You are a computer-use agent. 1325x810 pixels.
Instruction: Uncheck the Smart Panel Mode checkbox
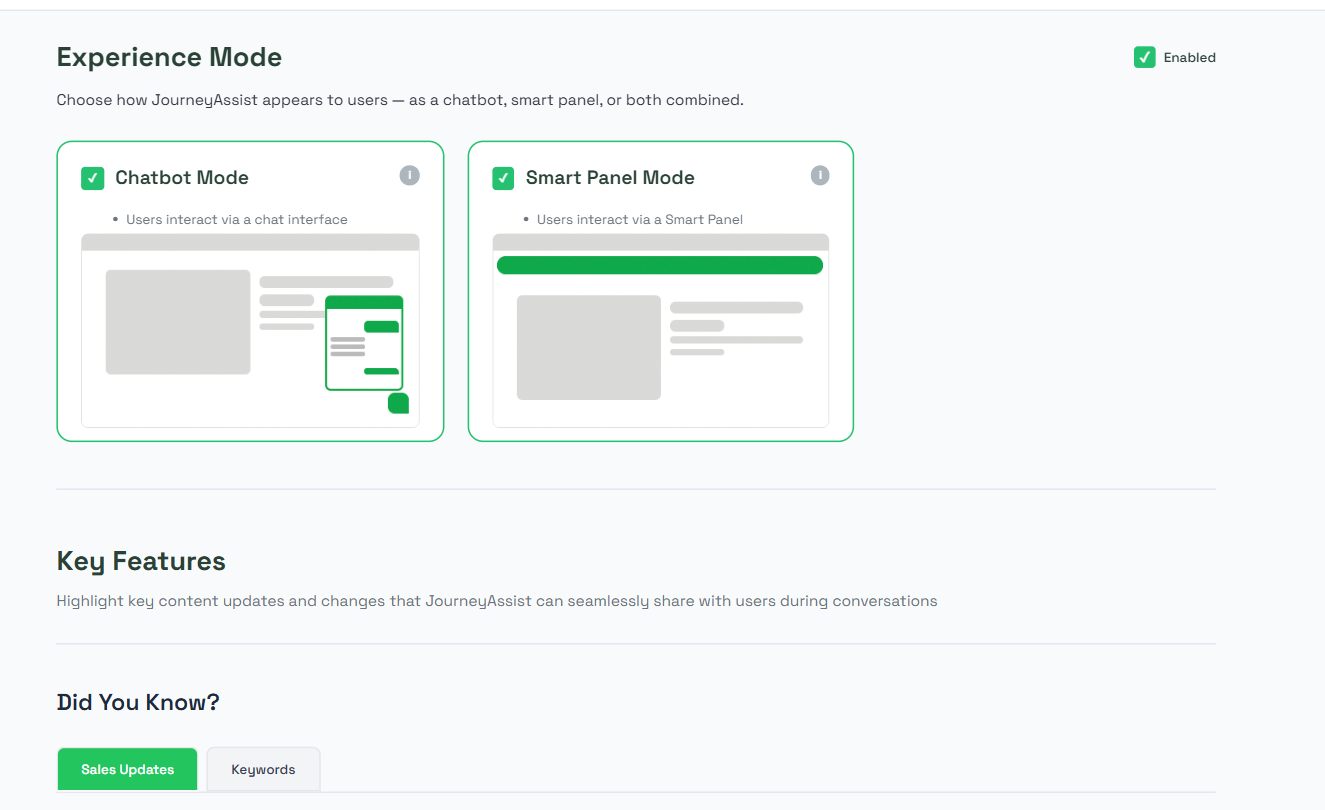point(503,178)
